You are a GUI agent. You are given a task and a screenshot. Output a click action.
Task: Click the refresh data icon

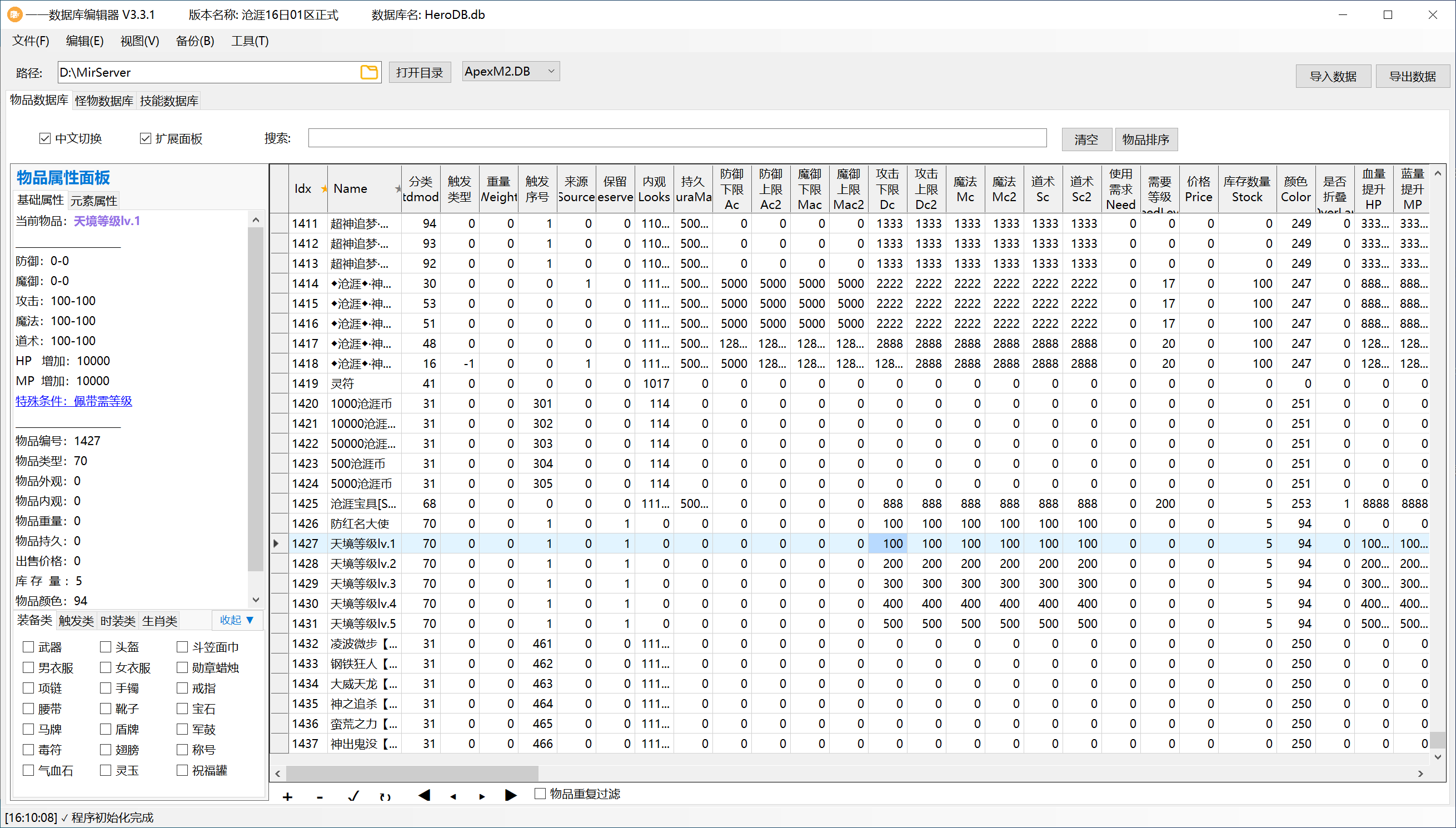pos(385,796)
